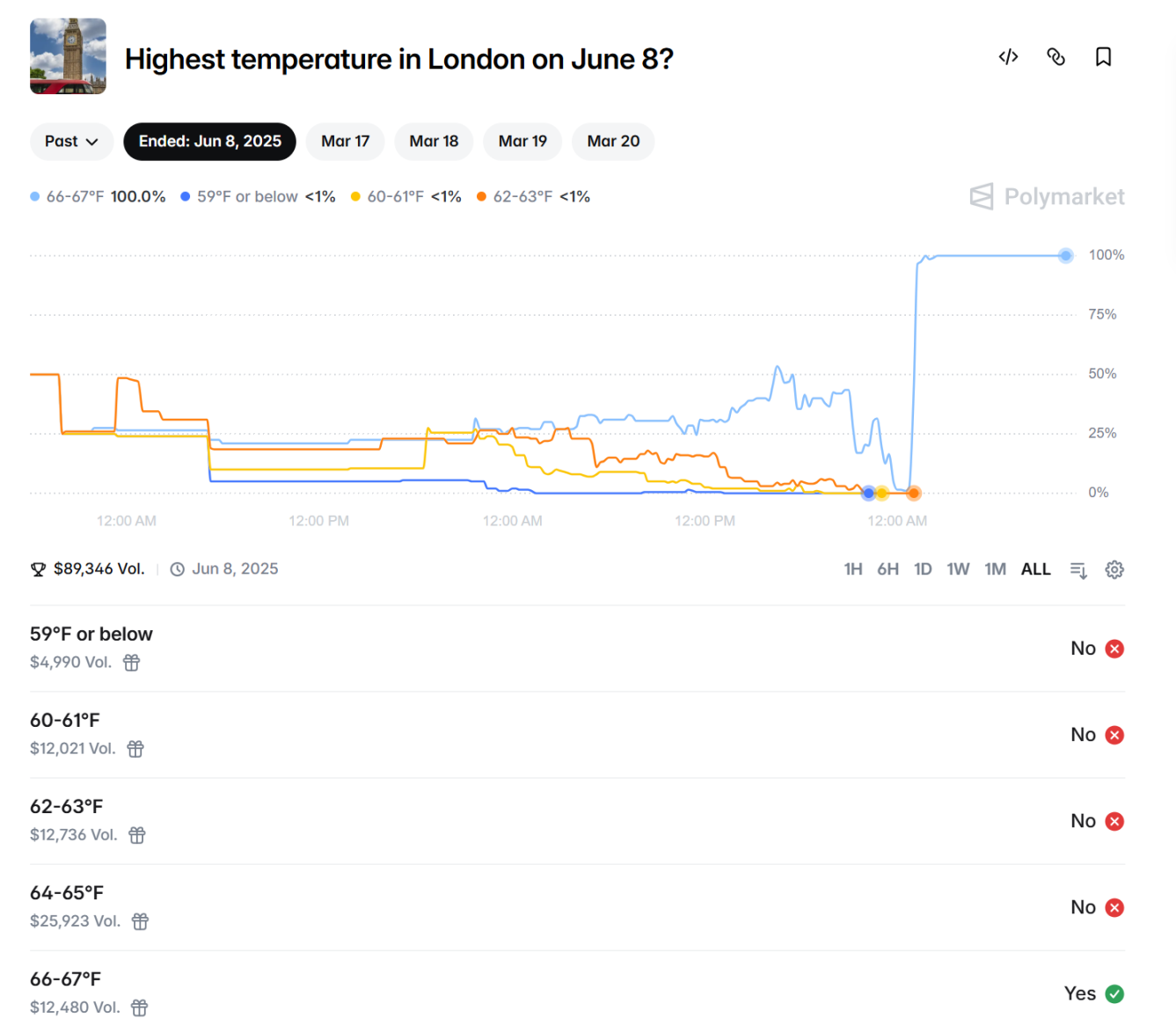Click gift icon beside 66-67°F volume
Screen dimensions: 1176x1019
pyautogui.click(x=139, y=1008)
